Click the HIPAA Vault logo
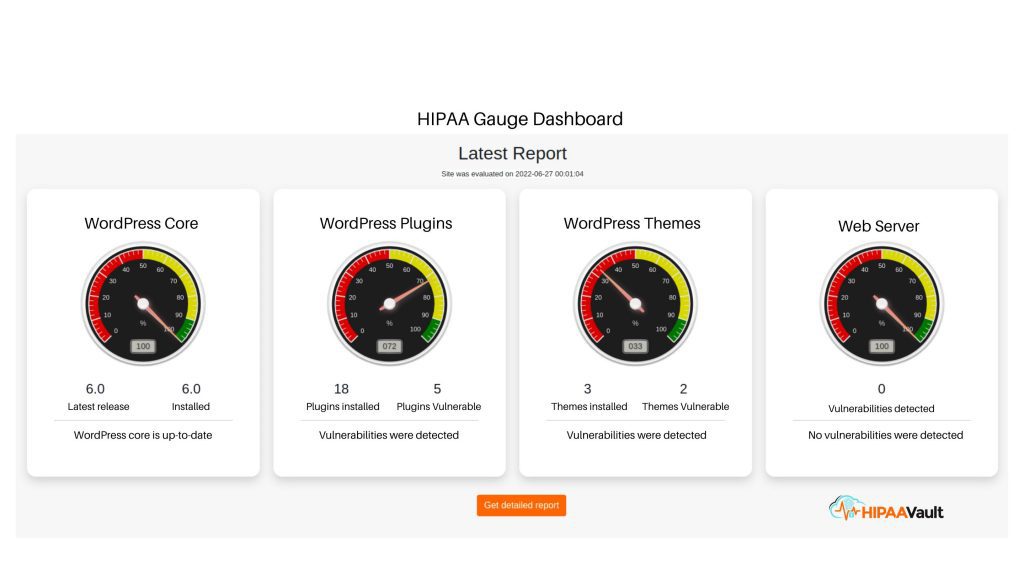This screenshot has height=576, width=1024. click(886, 509)
